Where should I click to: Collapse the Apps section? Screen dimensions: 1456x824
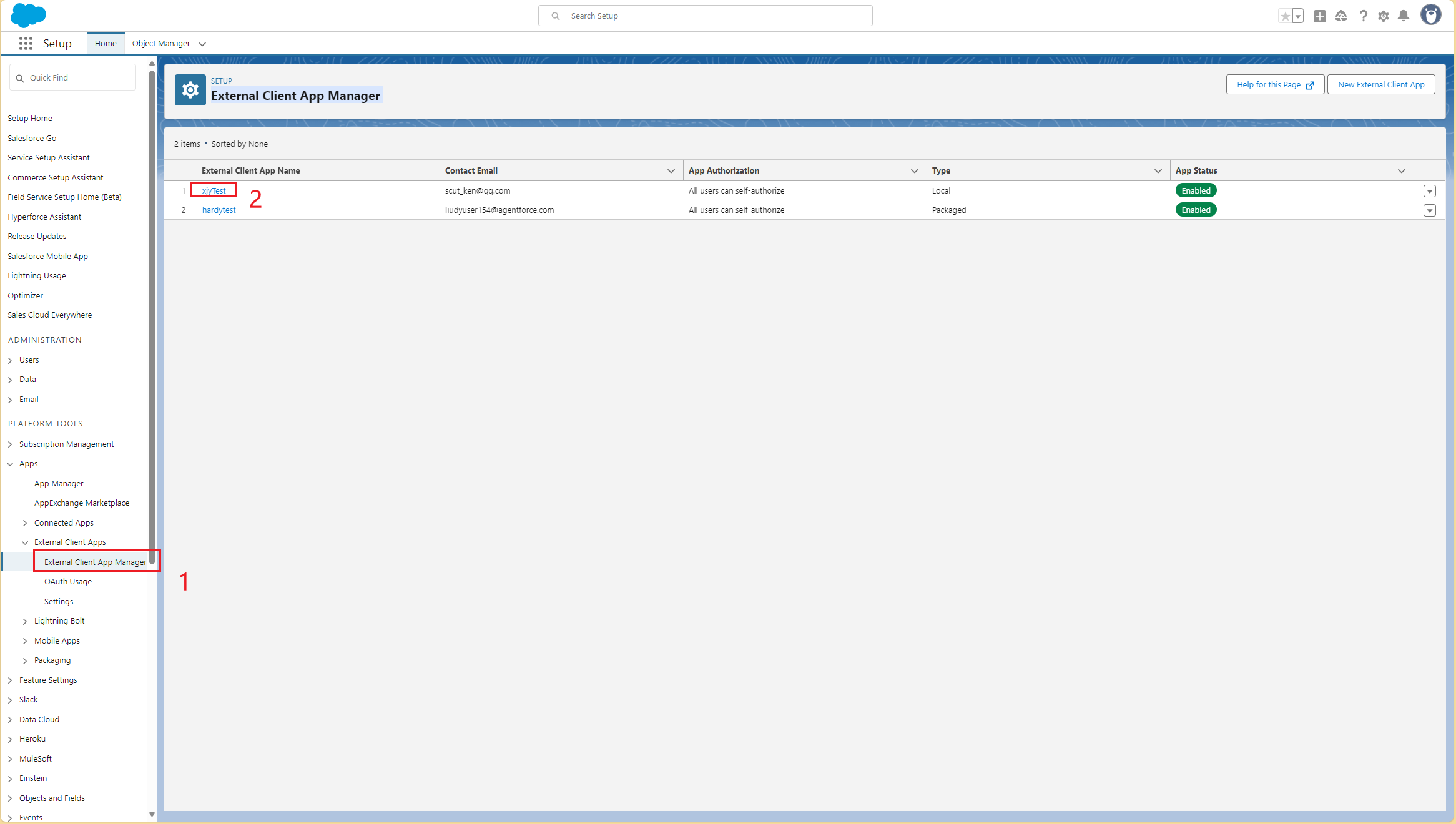point(10,464)
